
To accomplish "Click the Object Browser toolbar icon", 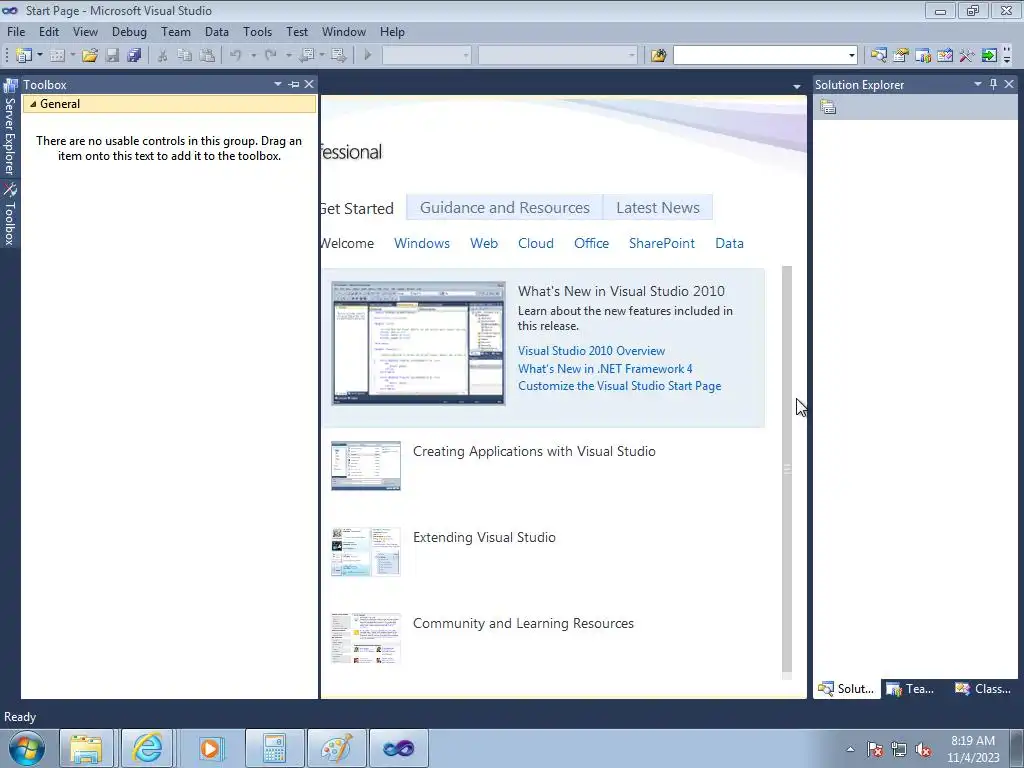I will pos(945,56).
